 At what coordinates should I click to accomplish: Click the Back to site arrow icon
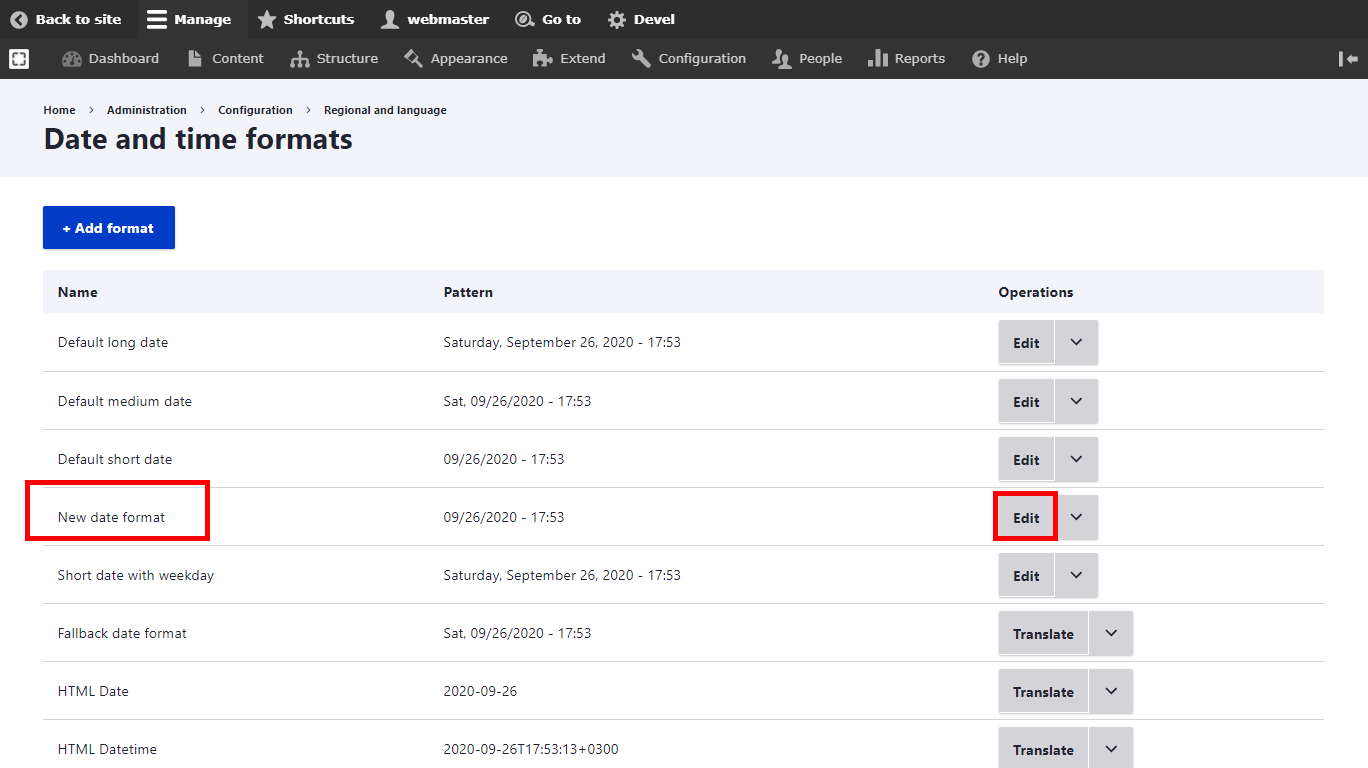point(19,19)
